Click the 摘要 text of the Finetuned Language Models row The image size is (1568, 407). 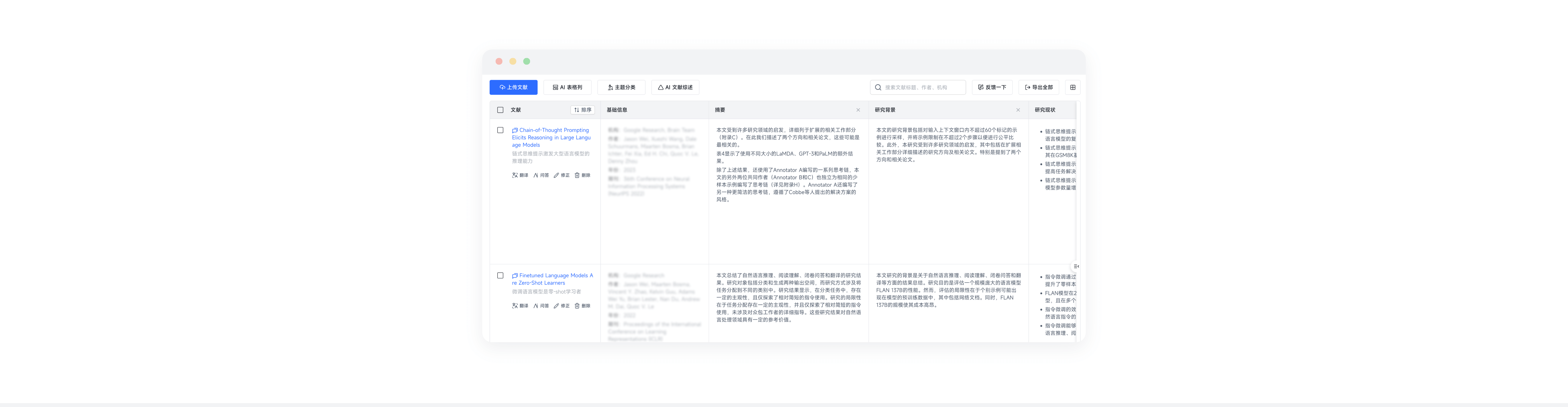(x=788, y=297)
